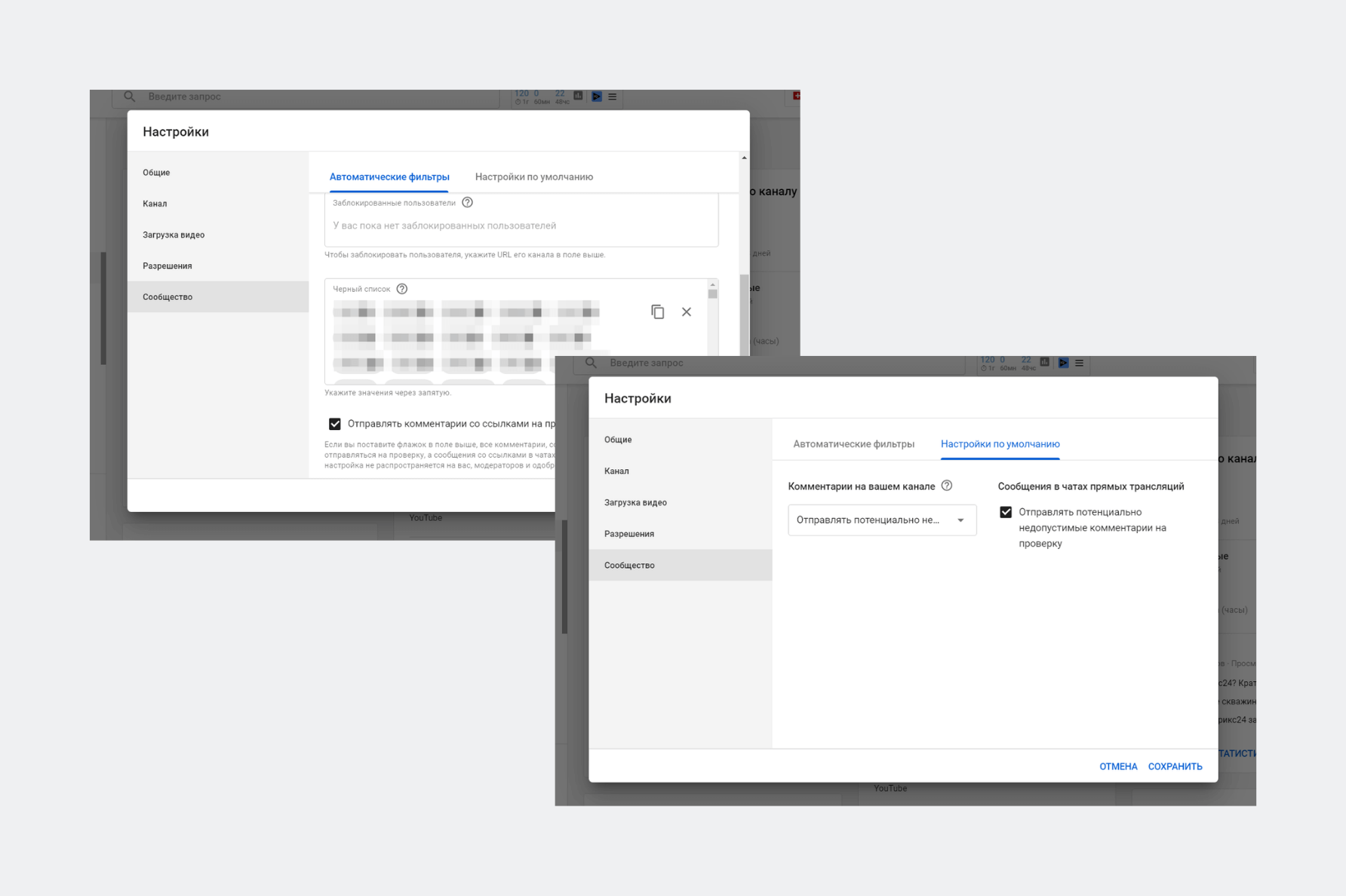This screenshot has width=1346, height=896.
Task: Clear the blacklist with the X icon
Action: [687, 311]
